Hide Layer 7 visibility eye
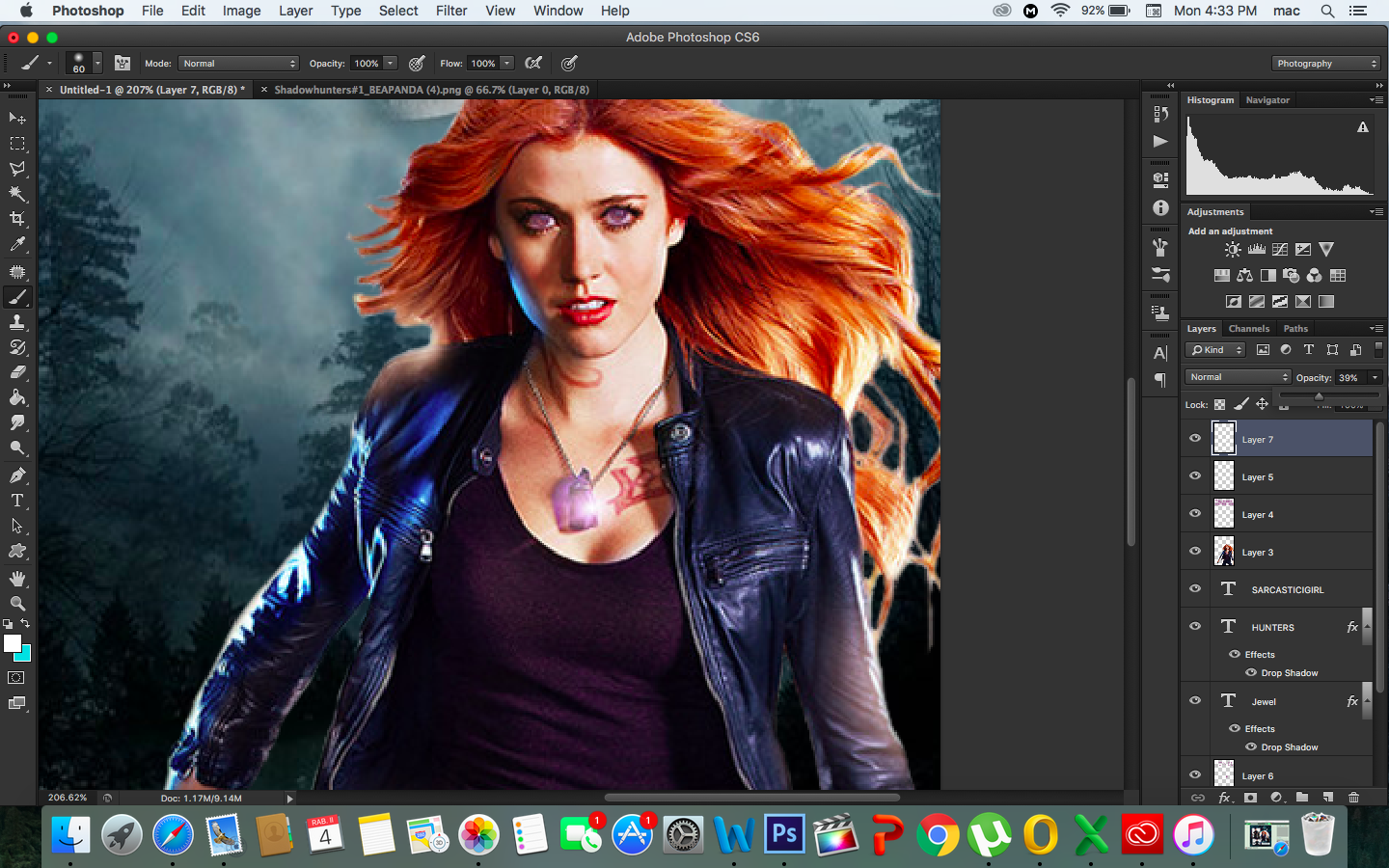 [1195, 438]
